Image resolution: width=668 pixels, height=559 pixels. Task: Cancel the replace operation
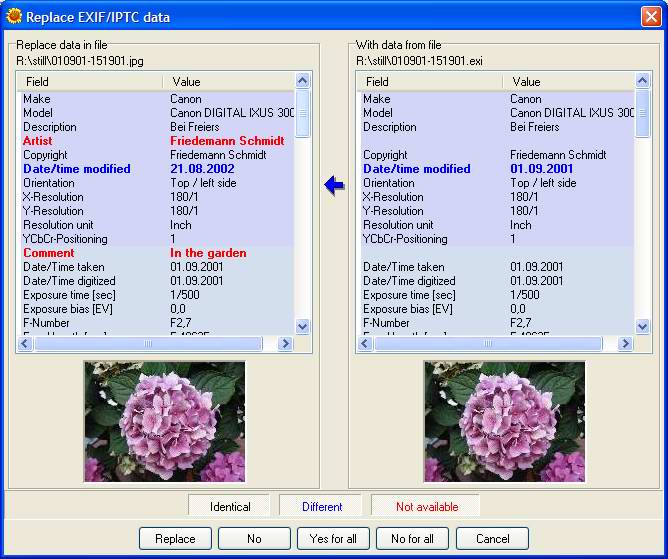(x=492, y=539)
